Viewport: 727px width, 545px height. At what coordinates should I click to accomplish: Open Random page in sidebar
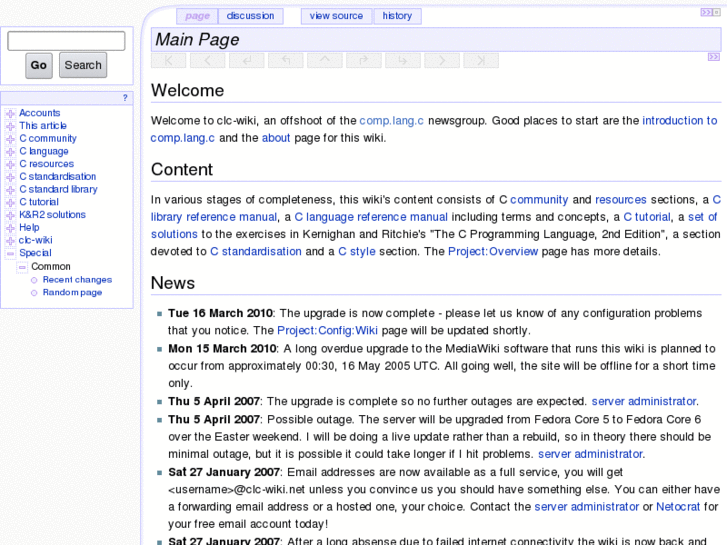(72, 293)
